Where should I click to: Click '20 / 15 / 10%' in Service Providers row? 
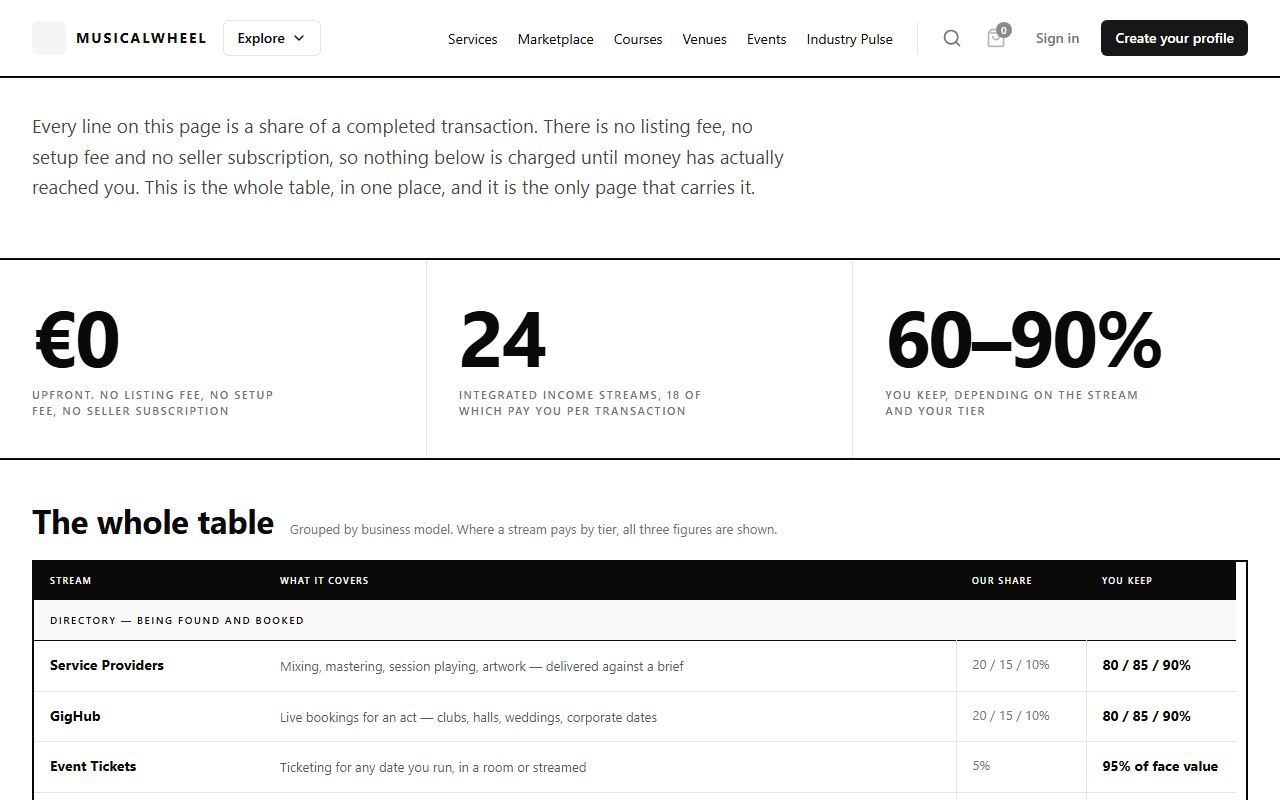click(x=1011, y=664)
